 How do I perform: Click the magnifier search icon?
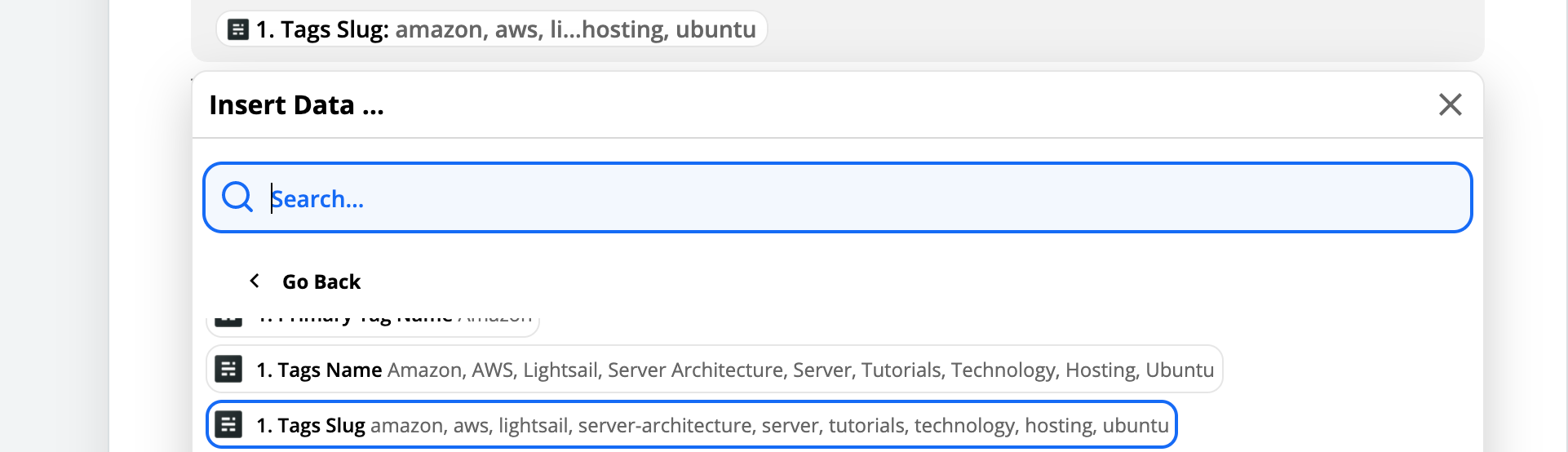[237, 197]
